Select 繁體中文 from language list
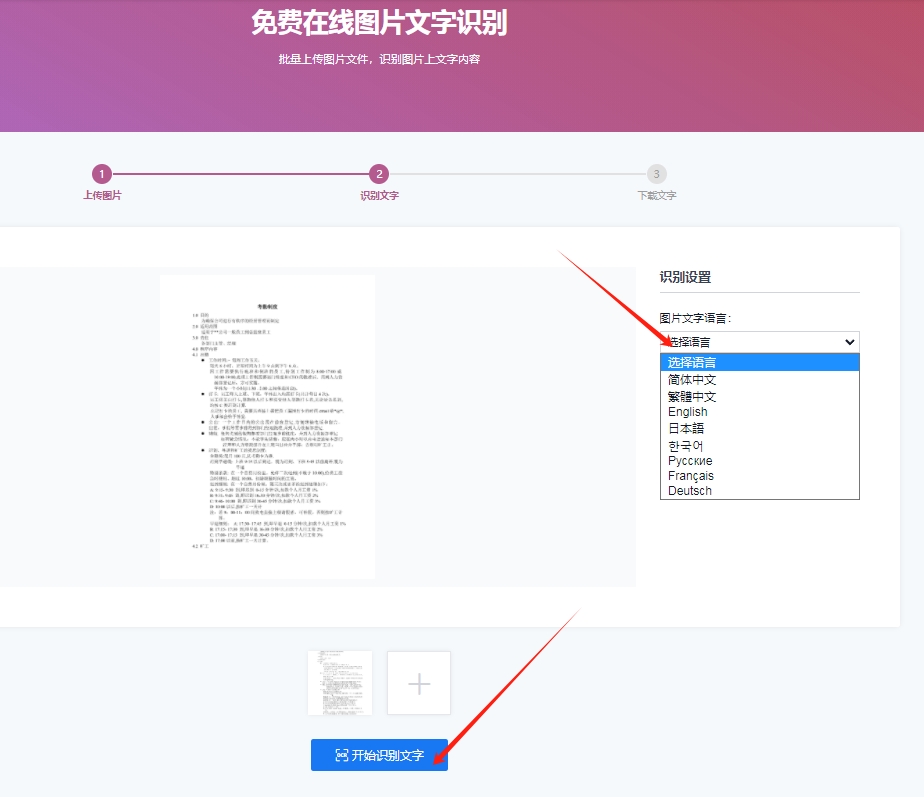 tap(759, 396)
